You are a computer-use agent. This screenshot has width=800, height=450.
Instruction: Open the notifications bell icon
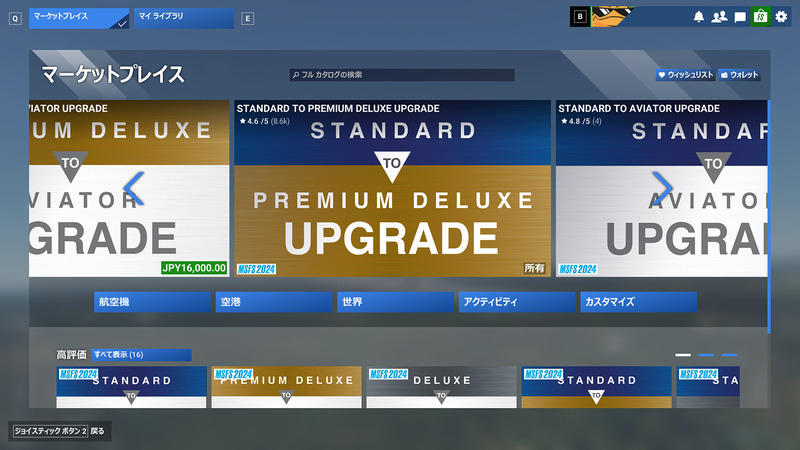[x=698, y=17]
